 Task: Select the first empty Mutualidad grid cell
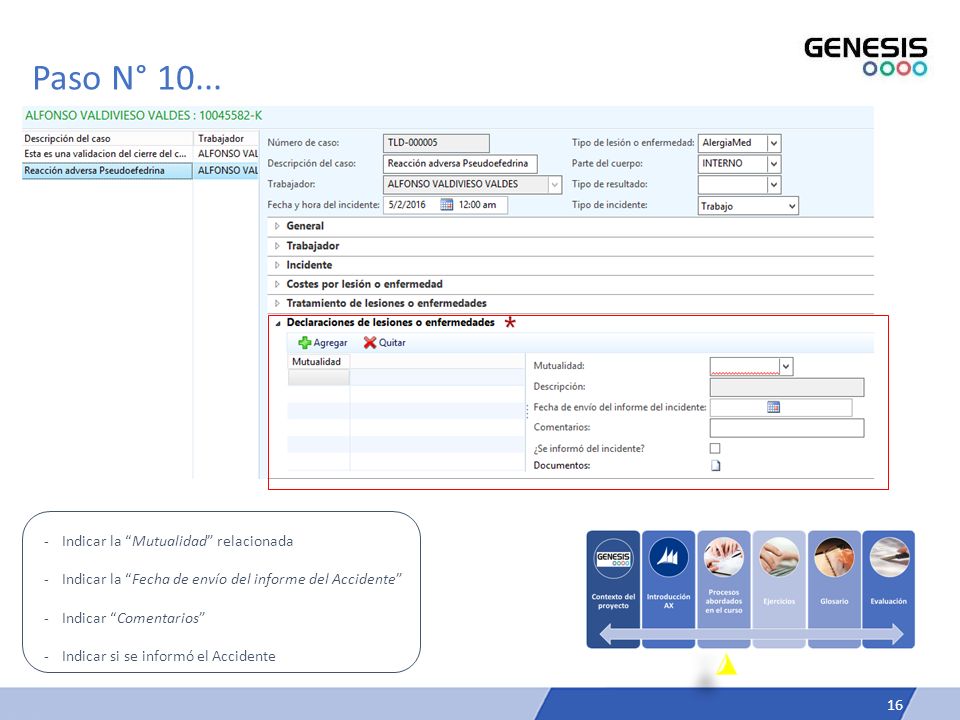pos(318,378)
